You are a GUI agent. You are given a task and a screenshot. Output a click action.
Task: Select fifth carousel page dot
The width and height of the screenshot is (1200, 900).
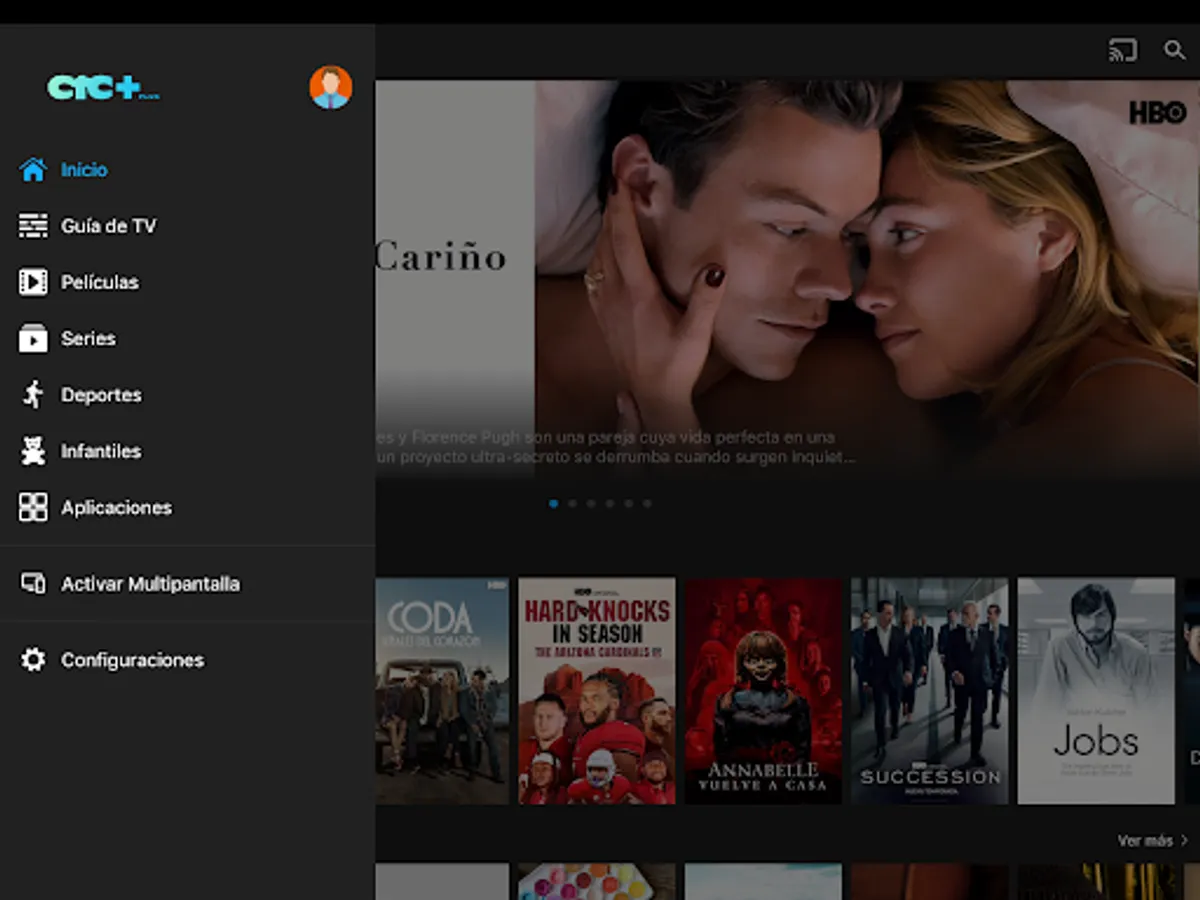pyautogui.click(x=628, y=504)
